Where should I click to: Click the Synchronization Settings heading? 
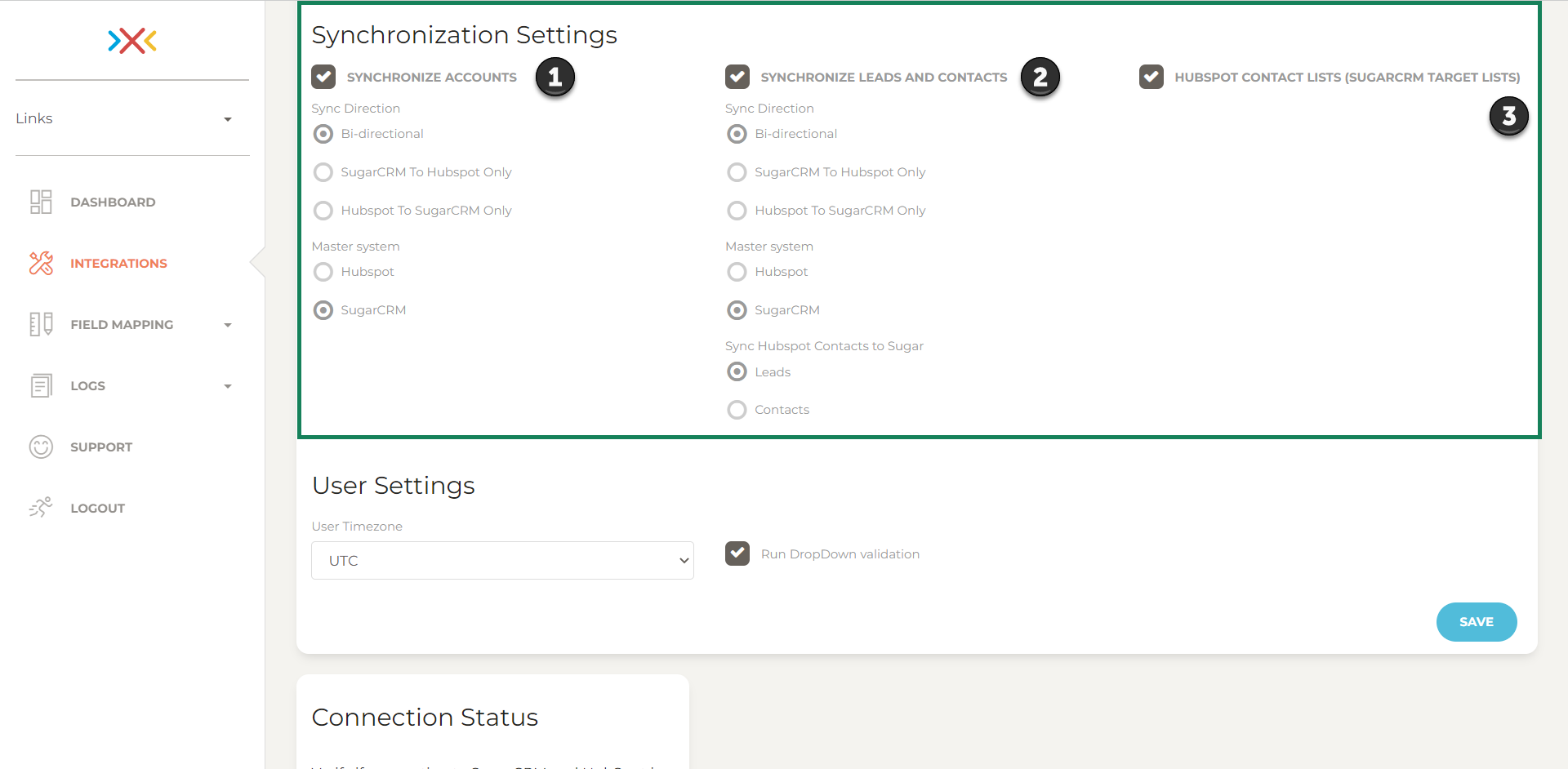464,35
